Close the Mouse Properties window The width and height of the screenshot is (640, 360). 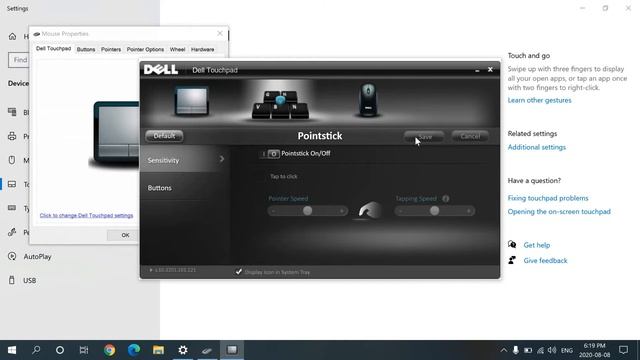pos(220,33)
